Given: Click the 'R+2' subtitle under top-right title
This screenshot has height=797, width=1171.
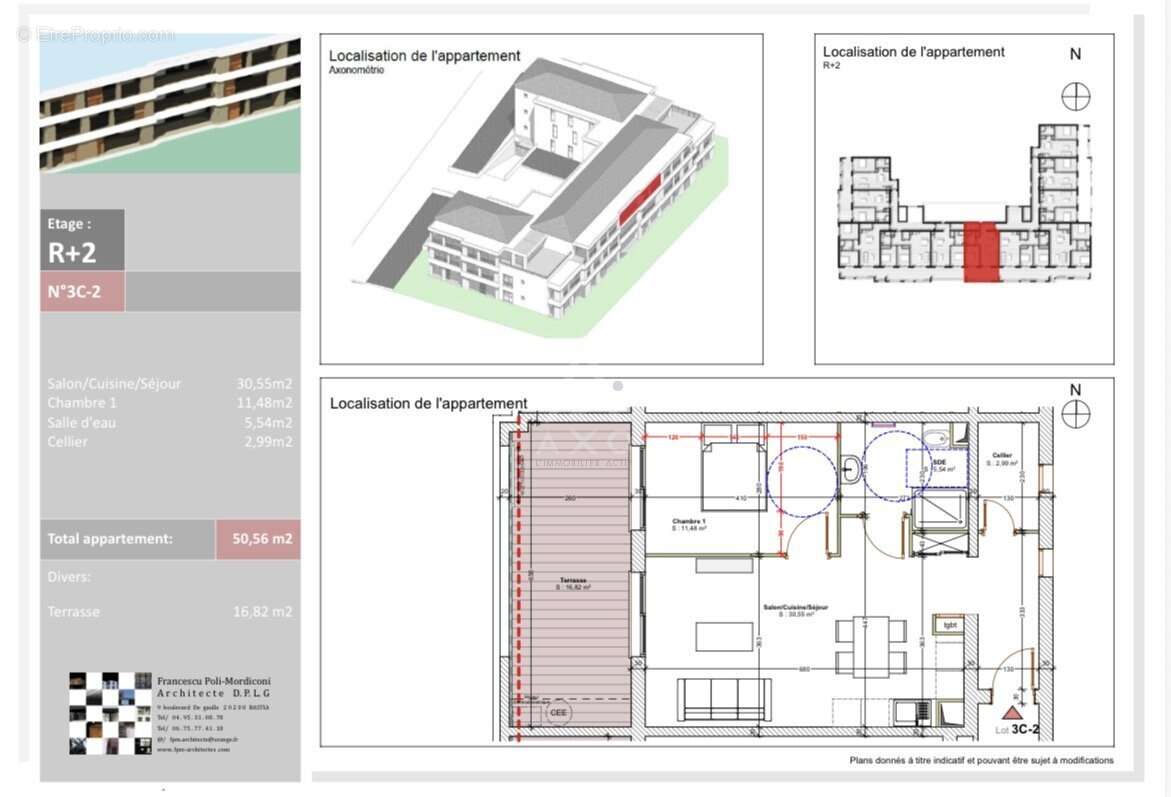Looking at the screenshot, I should coord(831,66).
